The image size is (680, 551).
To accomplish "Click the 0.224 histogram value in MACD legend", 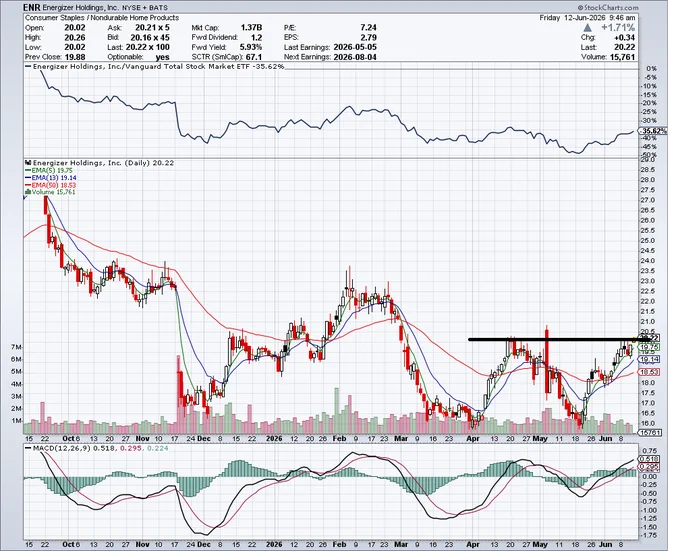I will 157,448.
